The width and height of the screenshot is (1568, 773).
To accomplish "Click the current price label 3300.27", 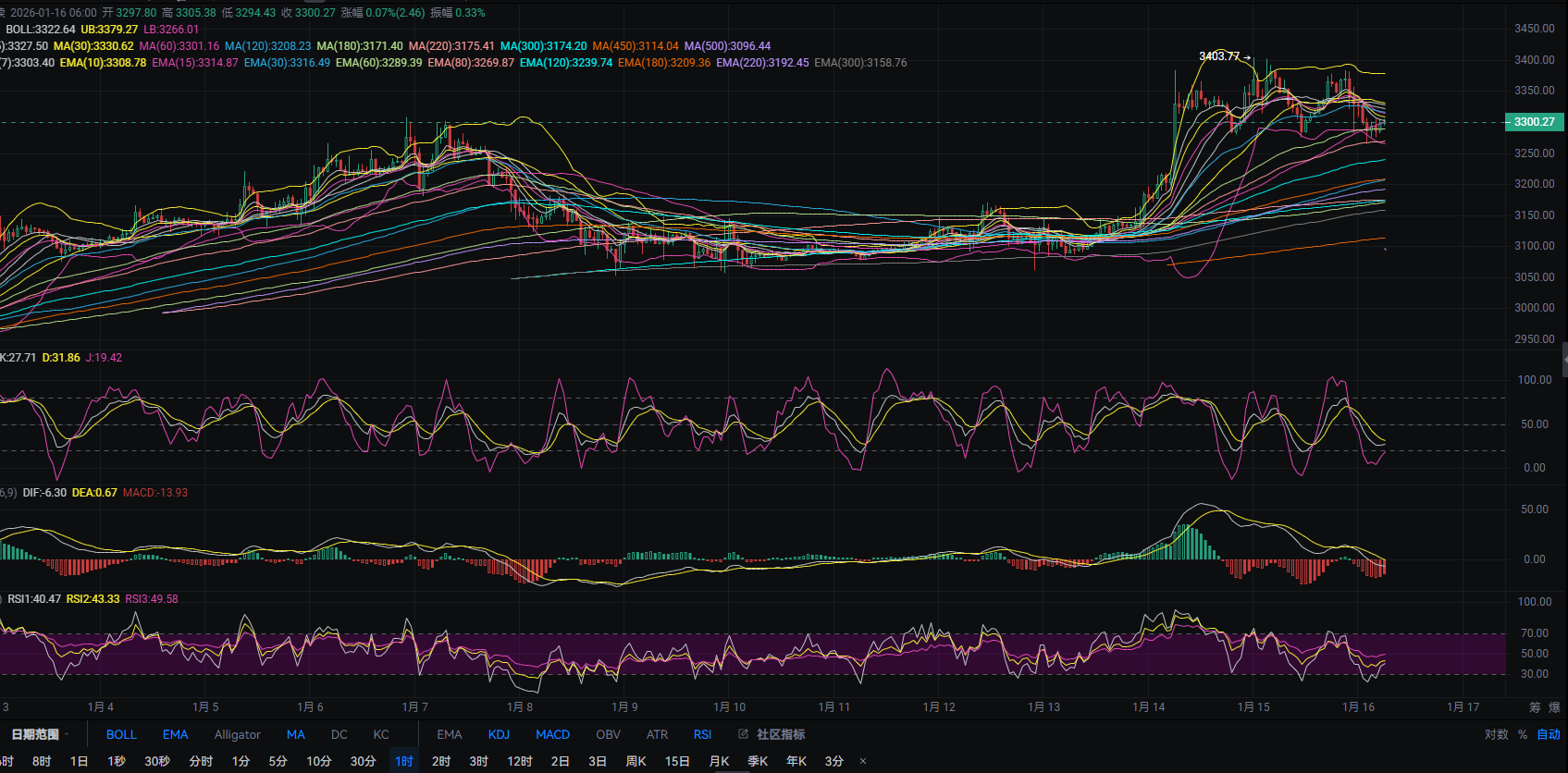I will tap(1534, 122).
